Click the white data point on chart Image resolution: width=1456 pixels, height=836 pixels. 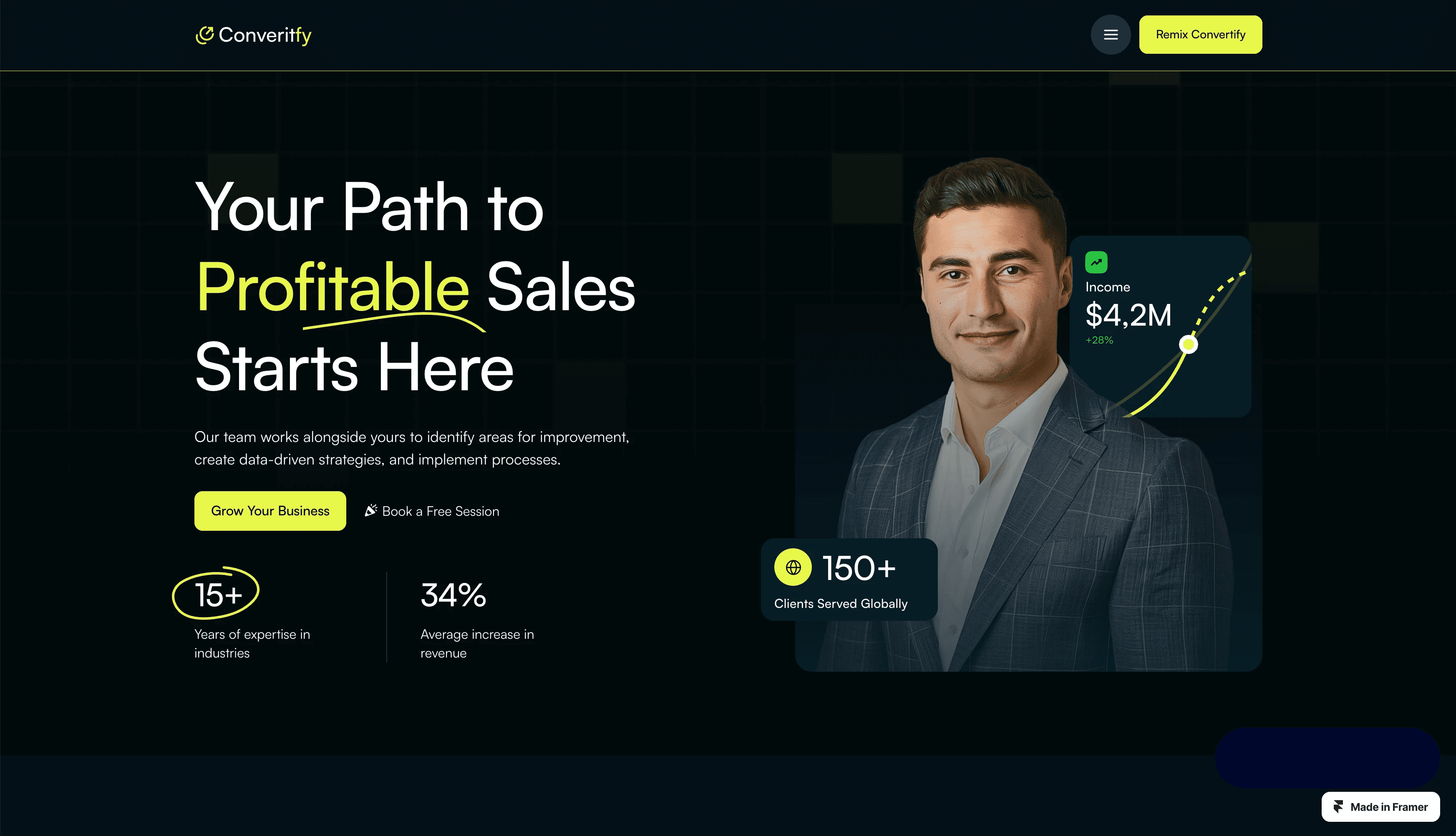1188,344
